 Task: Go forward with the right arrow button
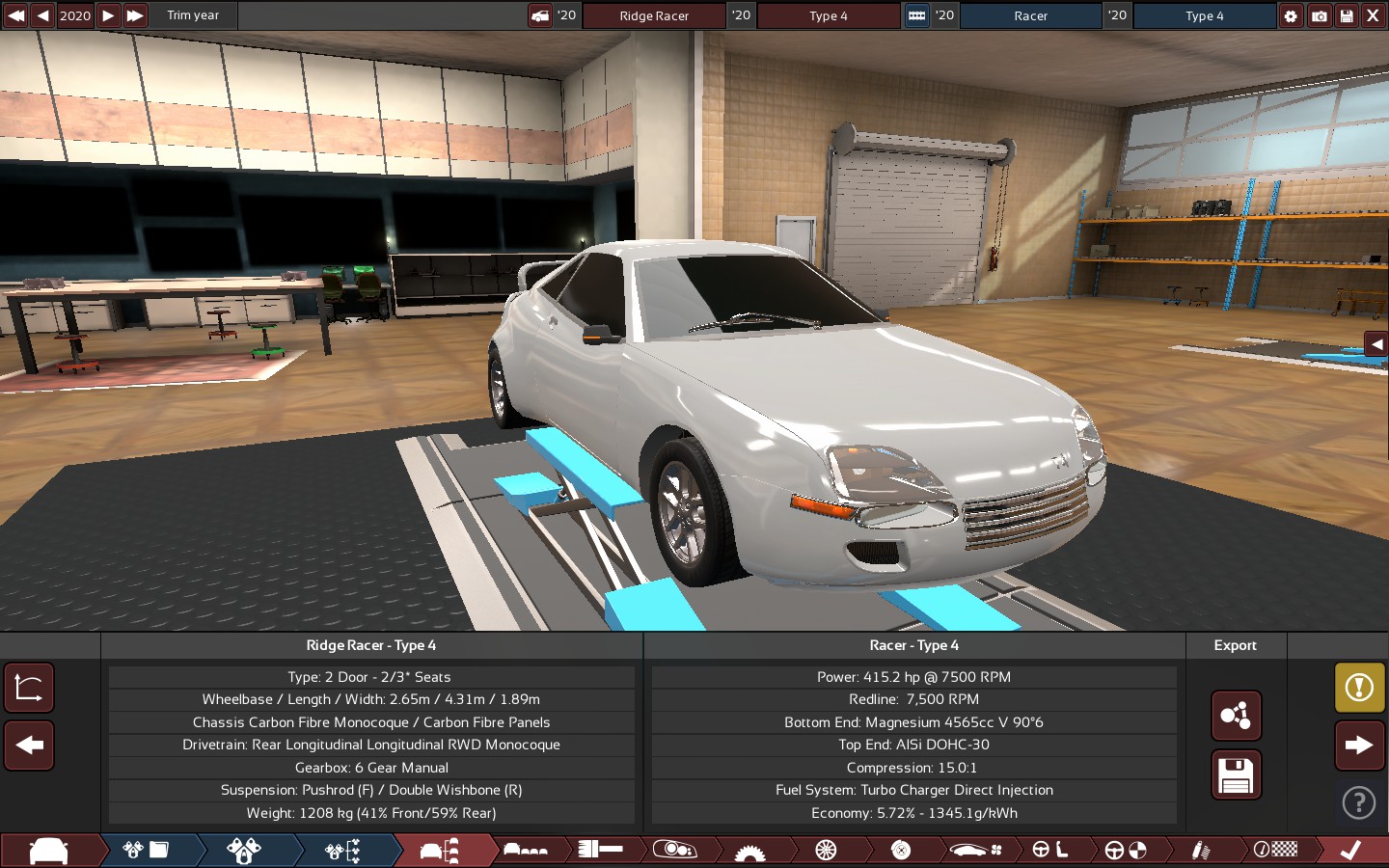(x=1359, y=746)
